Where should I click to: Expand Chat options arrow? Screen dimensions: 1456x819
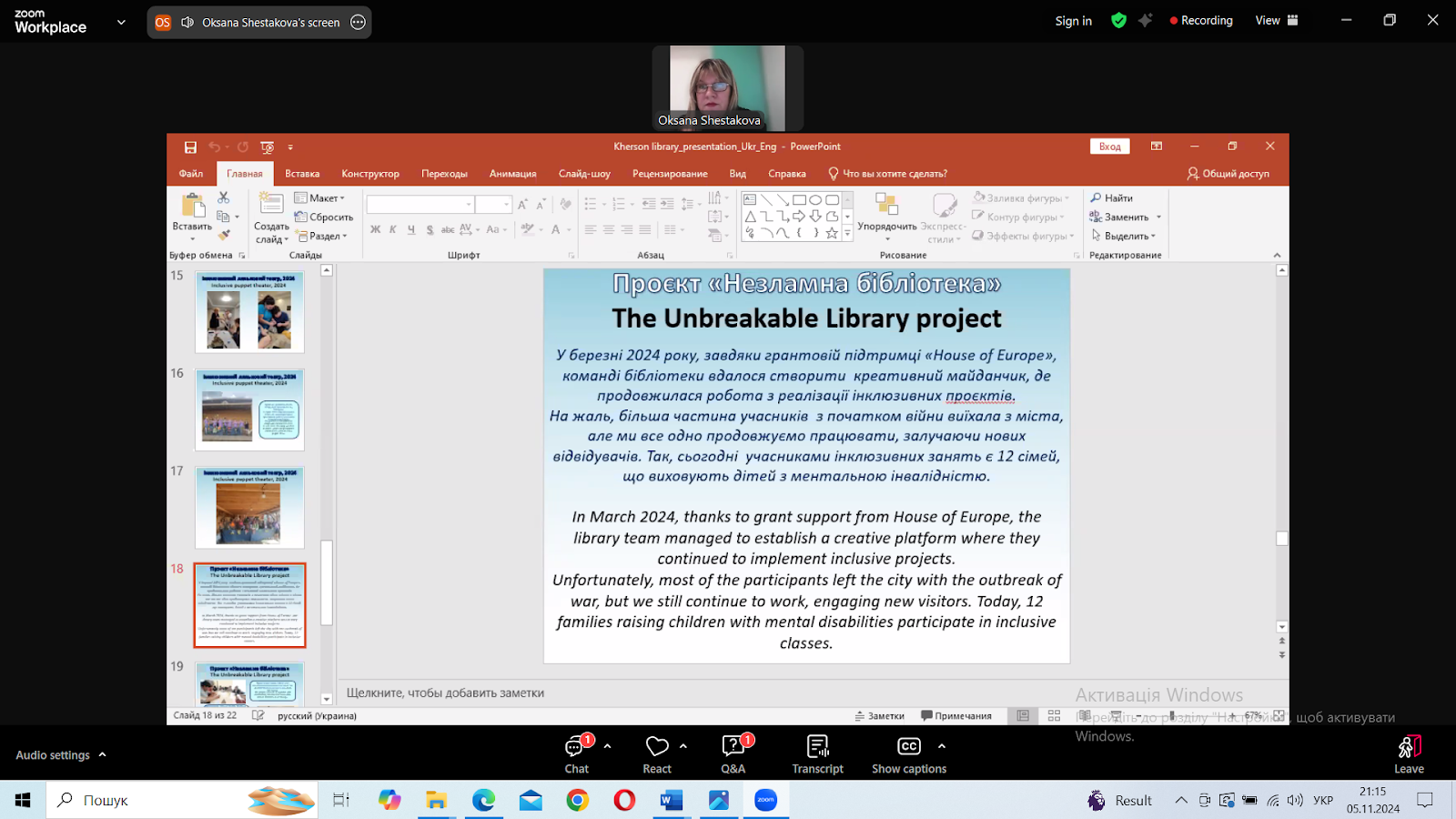point(607,746)
